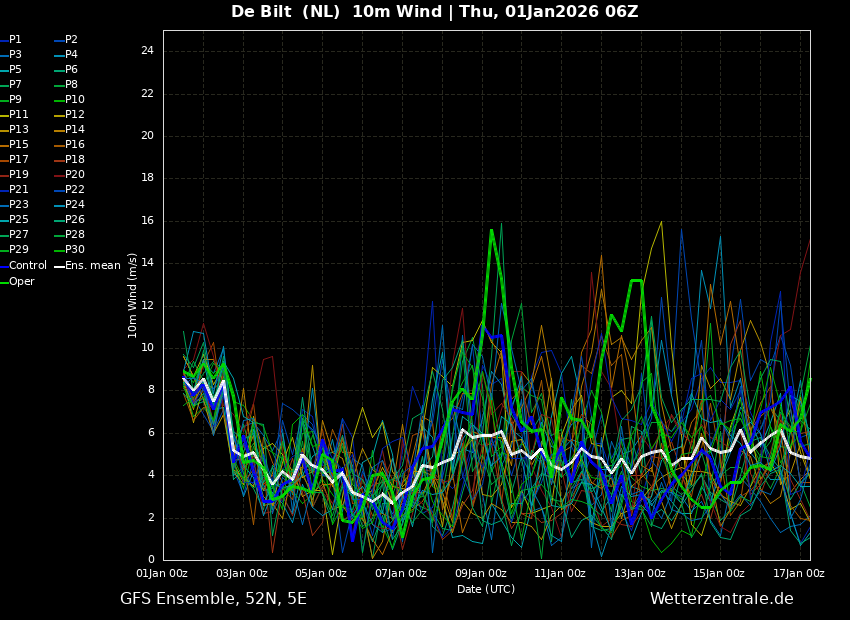The image size is (850, 620).
Task: Pick the 16 value on wind axis
Action: click(x=147, y=221)
